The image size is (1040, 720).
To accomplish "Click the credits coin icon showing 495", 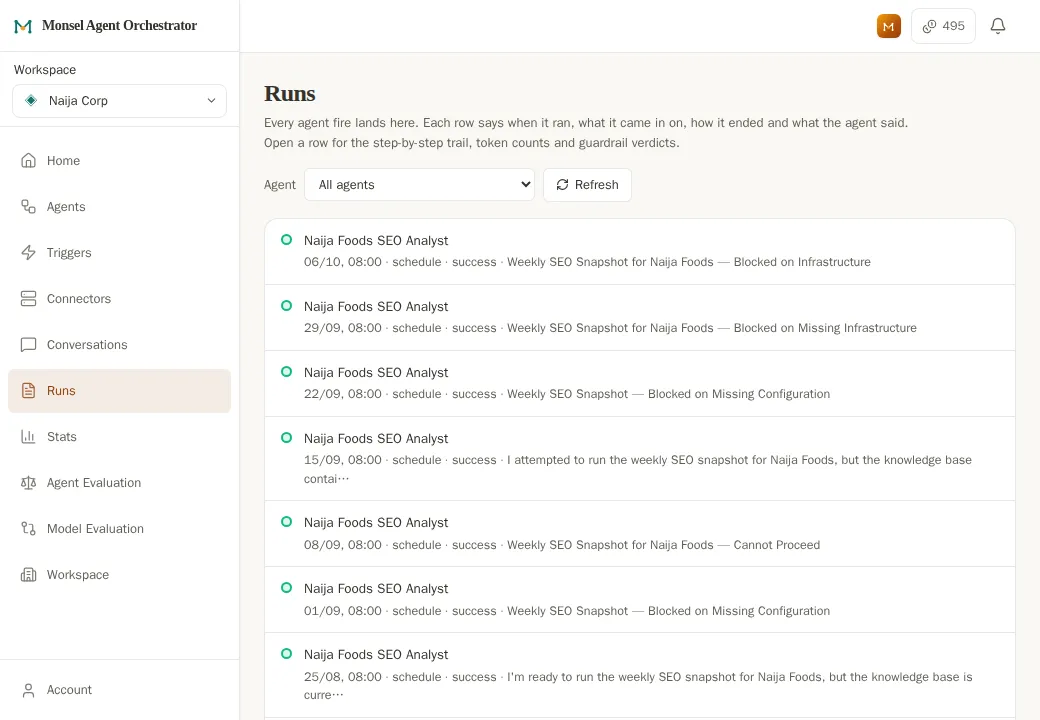I will 929,26.
